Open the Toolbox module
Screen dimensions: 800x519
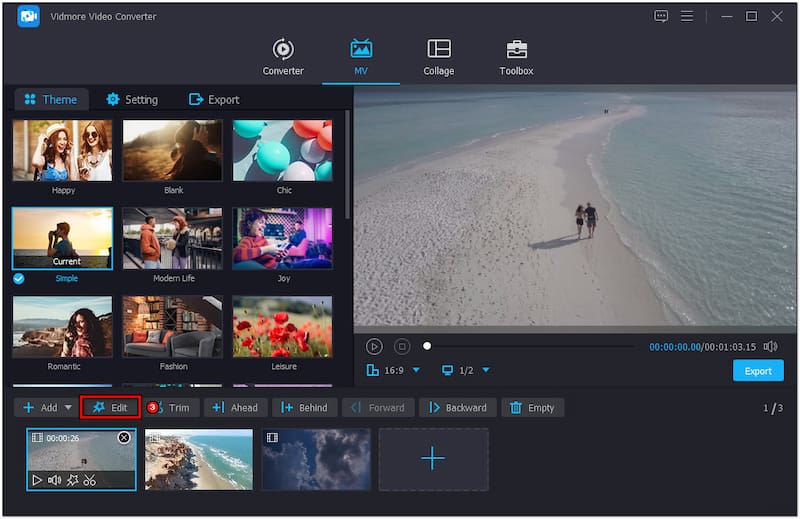[516, 57]
